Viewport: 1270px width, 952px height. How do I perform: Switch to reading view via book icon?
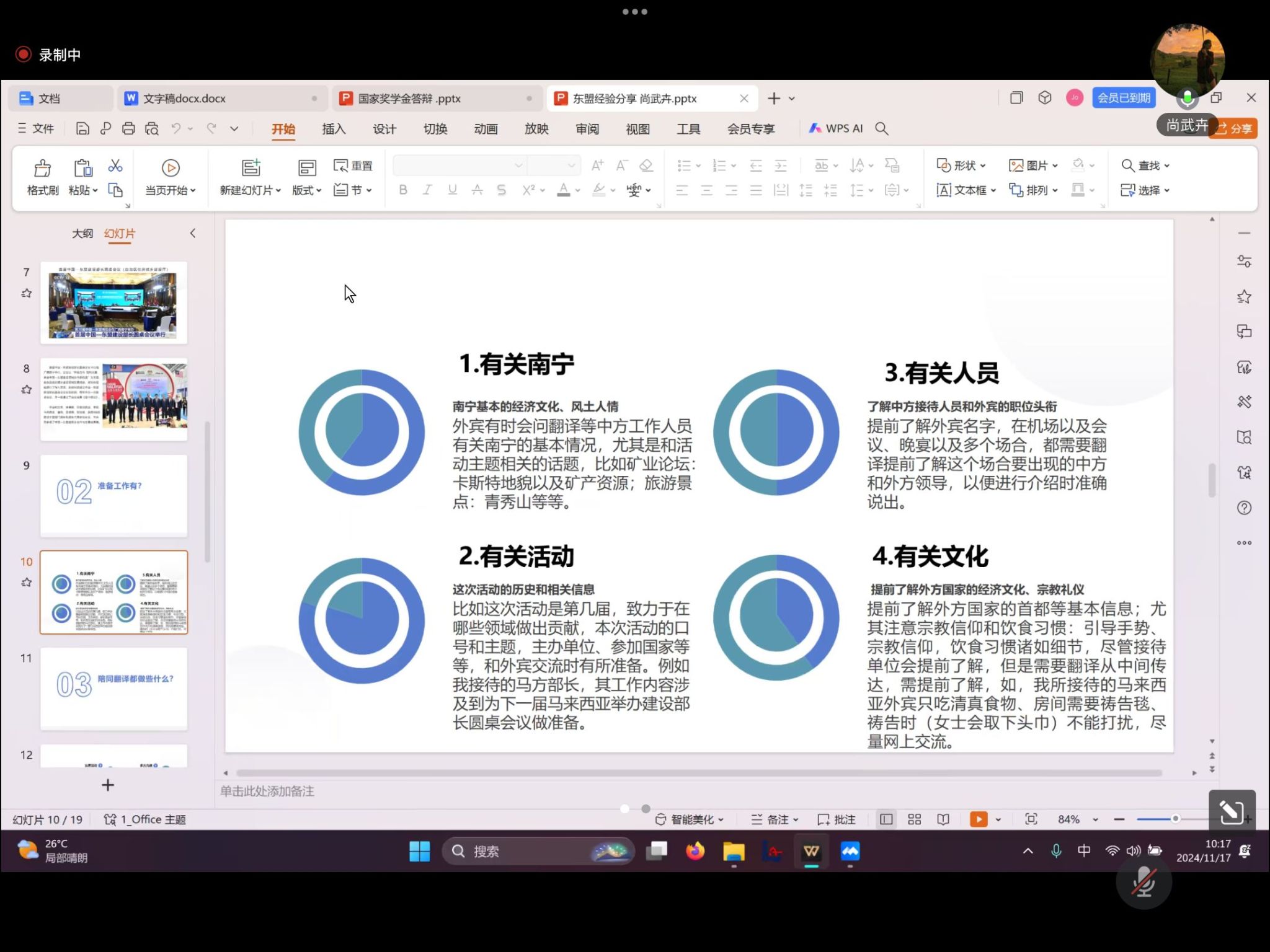[x=943, y=819]
